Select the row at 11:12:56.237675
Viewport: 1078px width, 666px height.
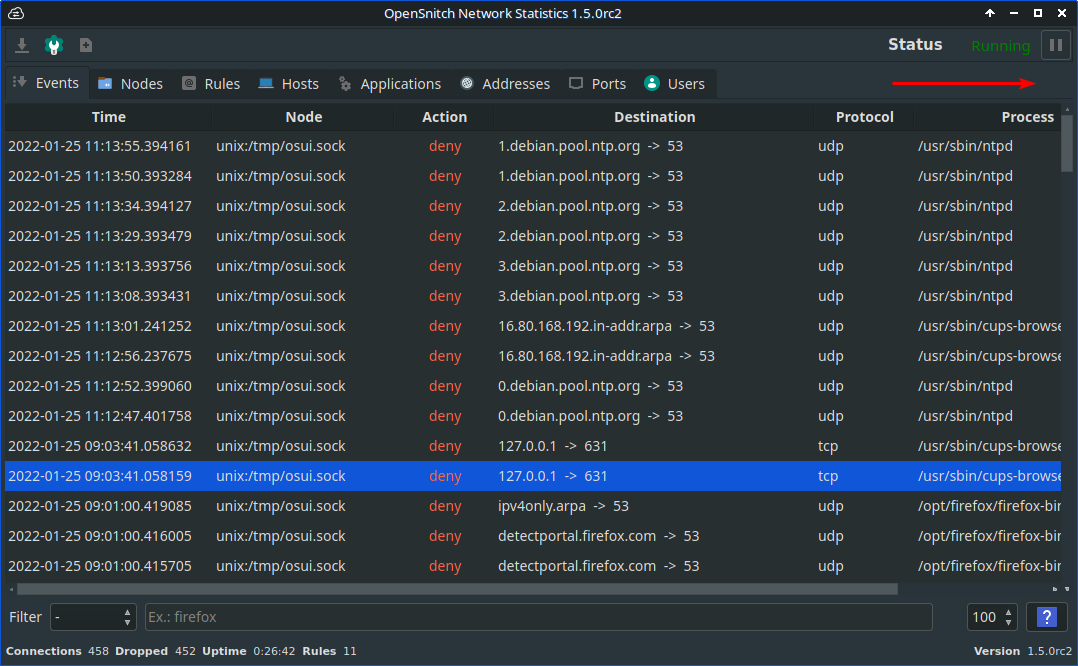click(533, 356)
